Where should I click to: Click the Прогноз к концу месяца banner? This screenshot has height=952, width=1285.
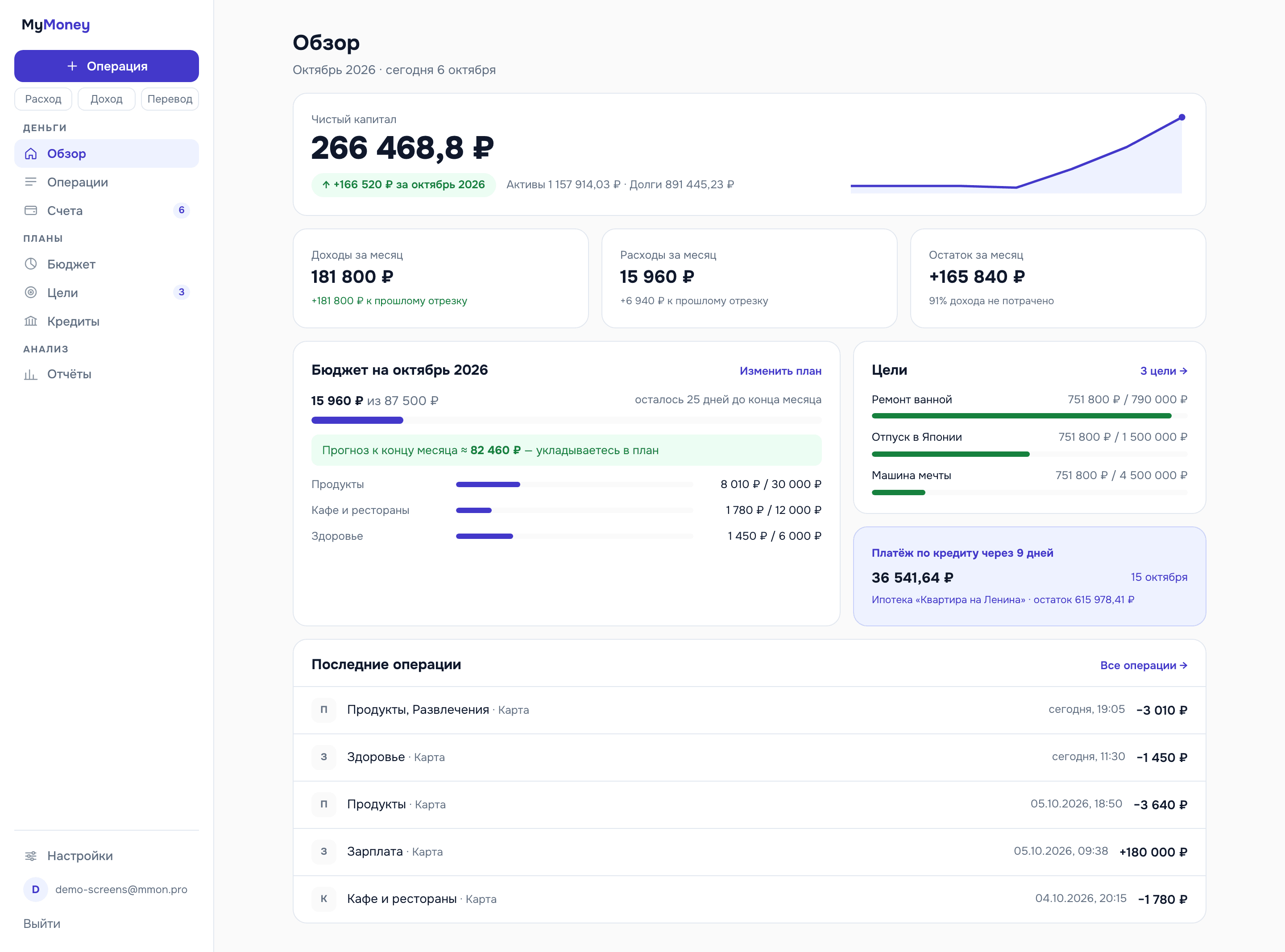click(567, 450)
